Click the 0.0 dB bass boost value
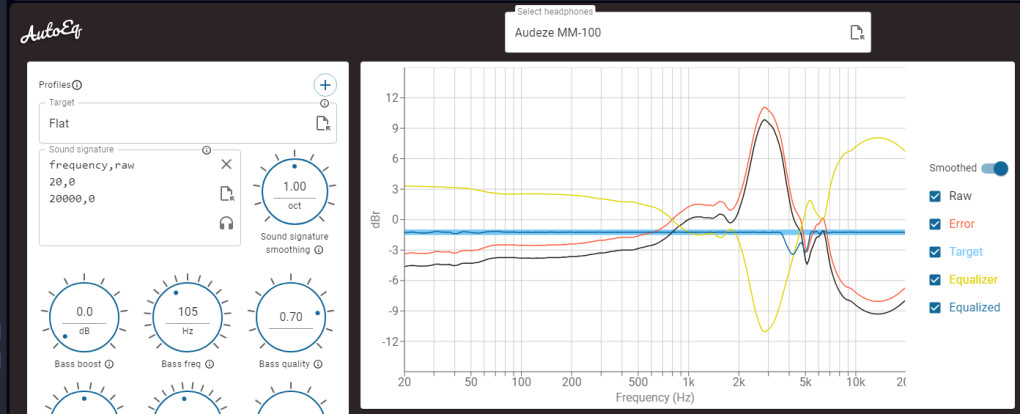Viewport: 1020px width, 414px height. pyautogui.click(x=84, y=312)
